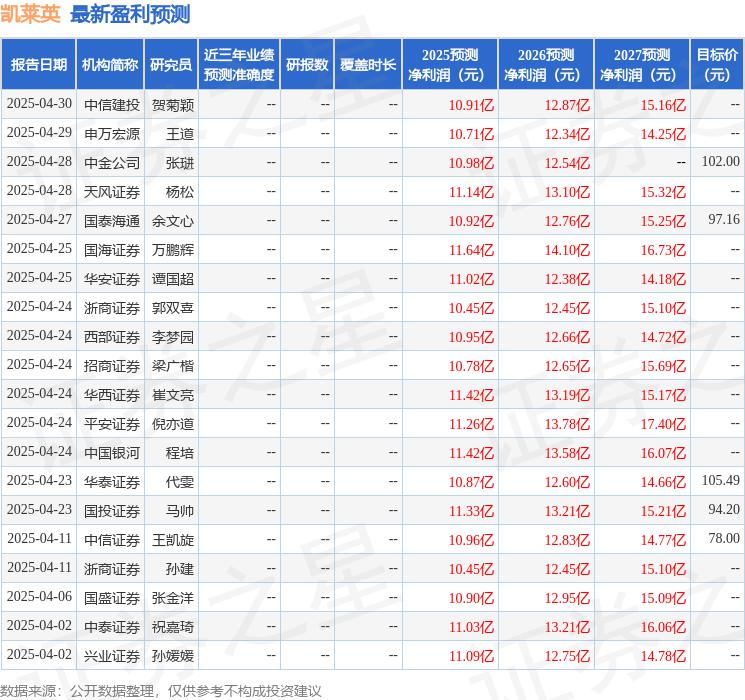The image size is (745, 700).
Task: Click the 最新盈利预测 heading text
Action: pyautogui.click(x=130, y=14)
